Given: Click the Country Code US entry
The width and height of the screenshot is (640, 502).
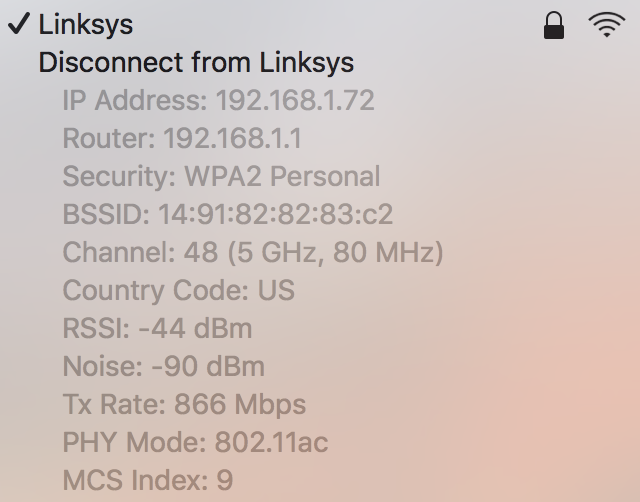Looking at the screenshot, I should 178,290.
